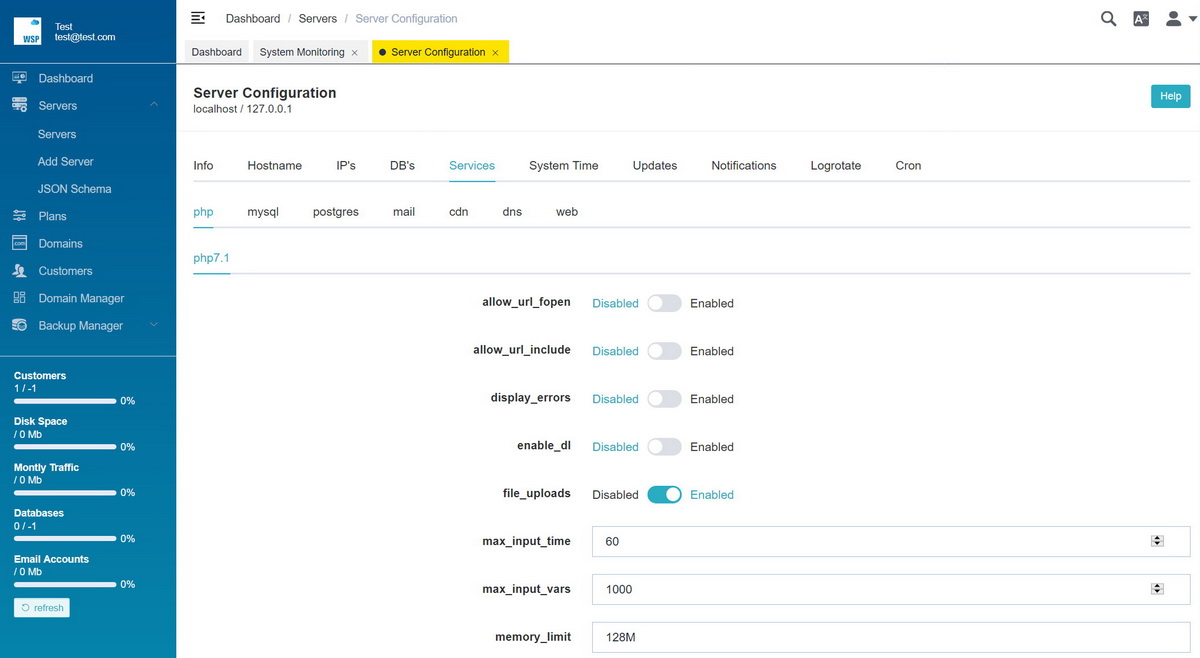Open the DB's tab

(x=402, y=166)
